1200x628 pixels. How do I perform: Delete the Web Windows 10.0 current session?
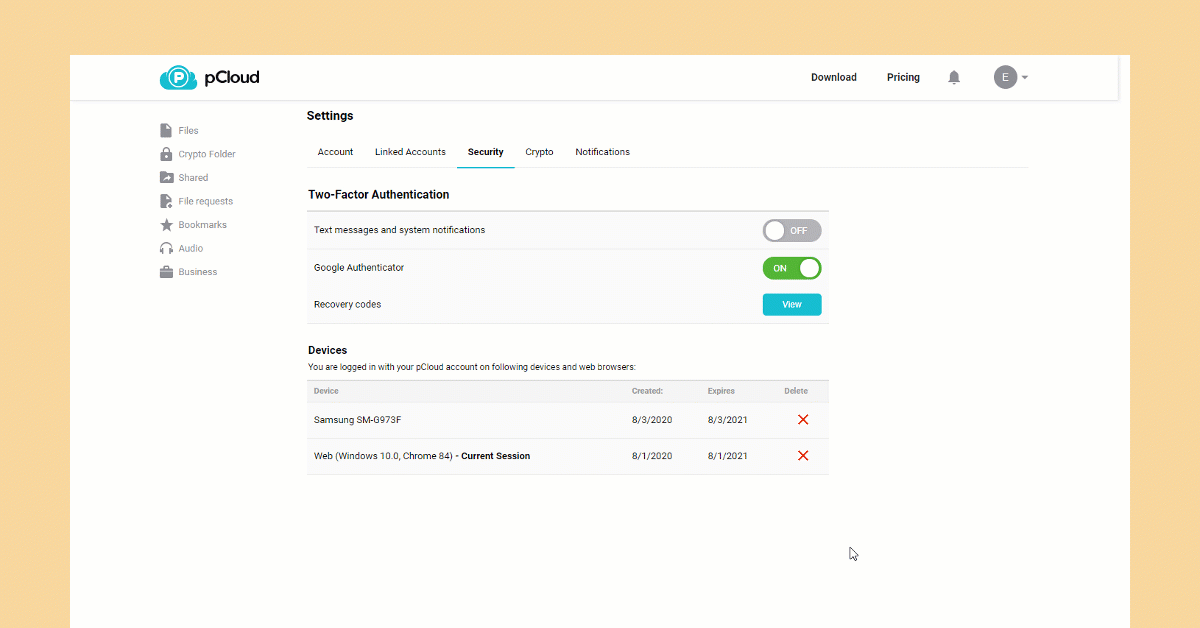(803, 456)
